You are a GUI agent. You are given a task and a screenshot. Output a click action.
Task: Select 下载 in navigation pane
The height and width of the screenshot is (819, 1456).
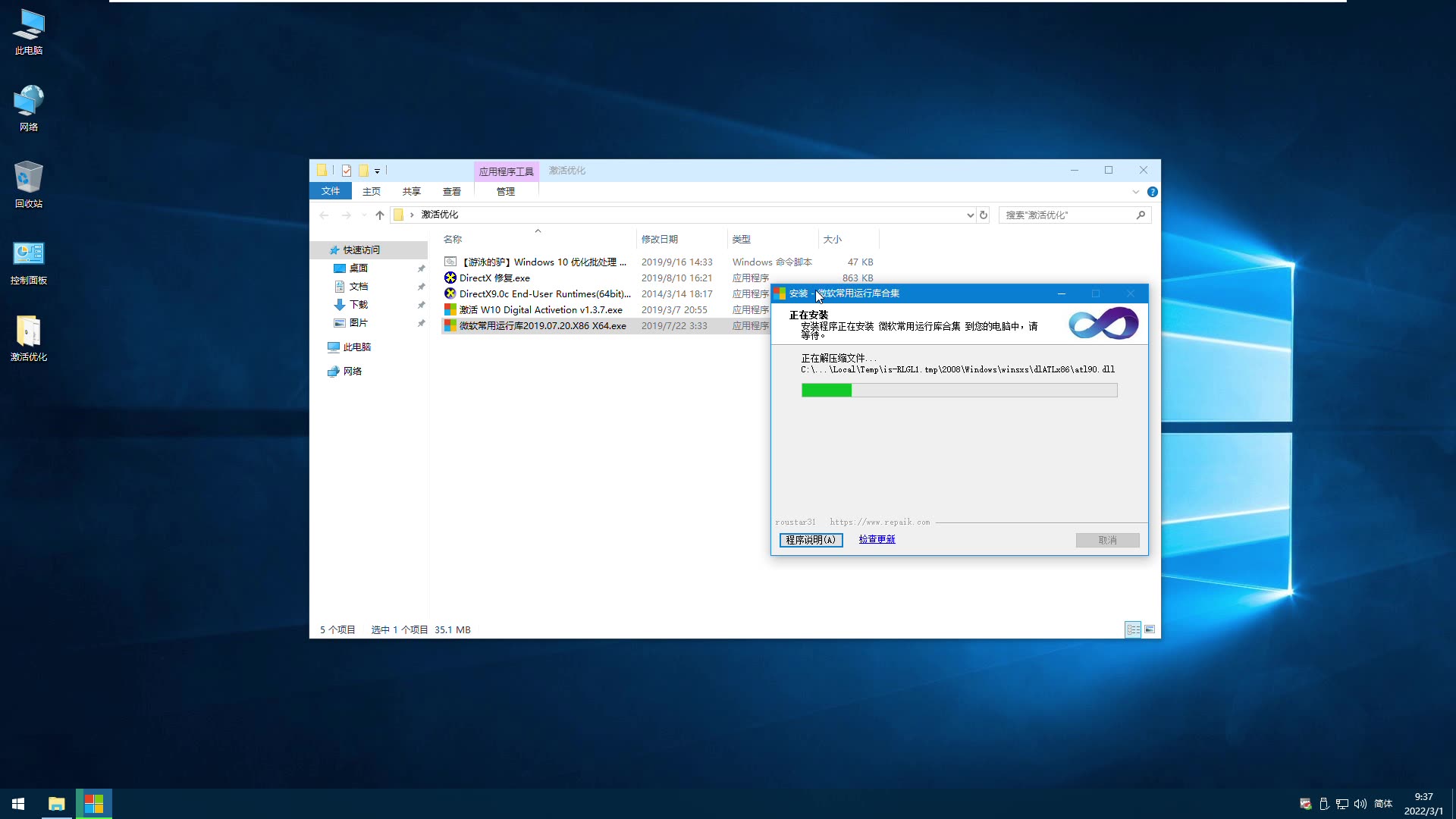click(369, 305)
